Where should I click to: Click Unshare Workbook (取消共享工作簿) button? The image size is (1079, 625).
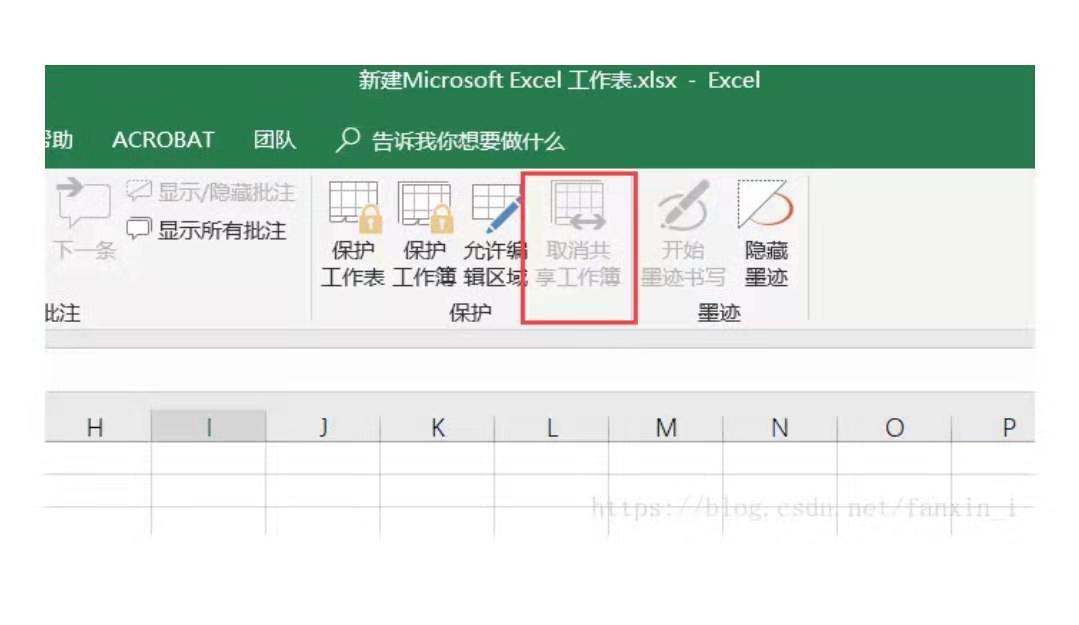click(x=579, y=234)
